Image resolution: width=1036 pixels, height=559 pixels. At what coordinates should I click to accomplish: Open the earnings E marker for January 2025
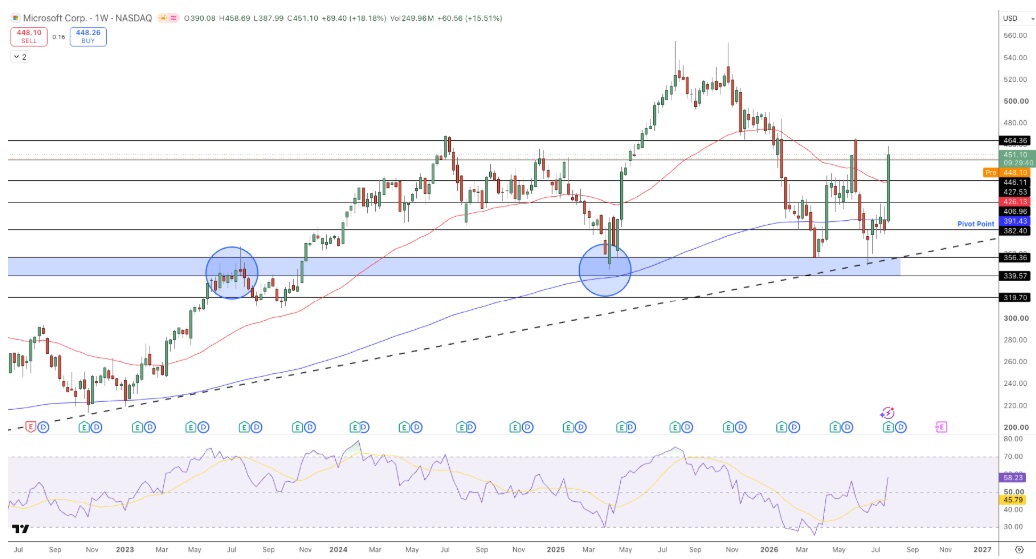coord(568,428)
